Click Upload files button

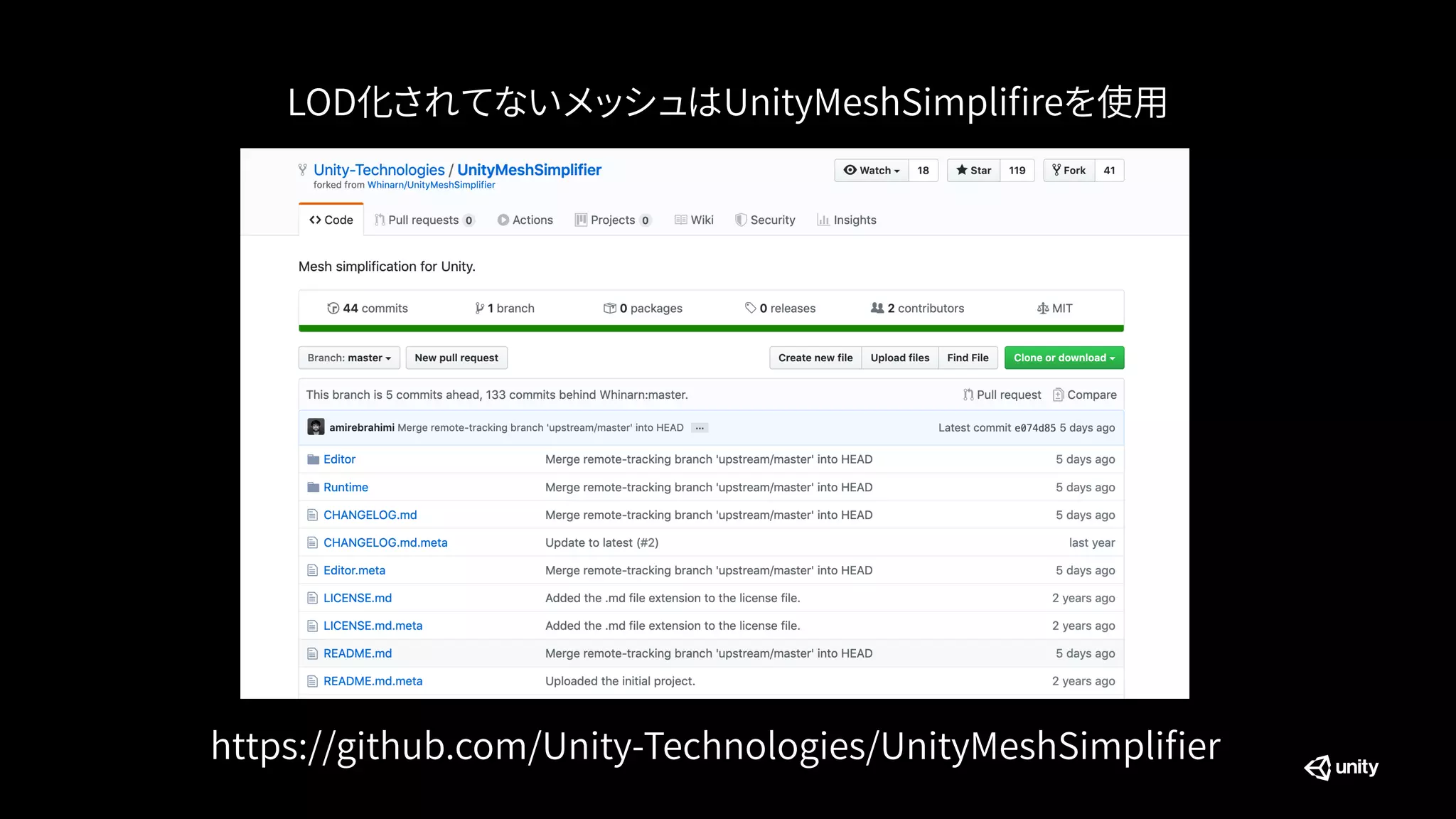click(x=900, y=358)
